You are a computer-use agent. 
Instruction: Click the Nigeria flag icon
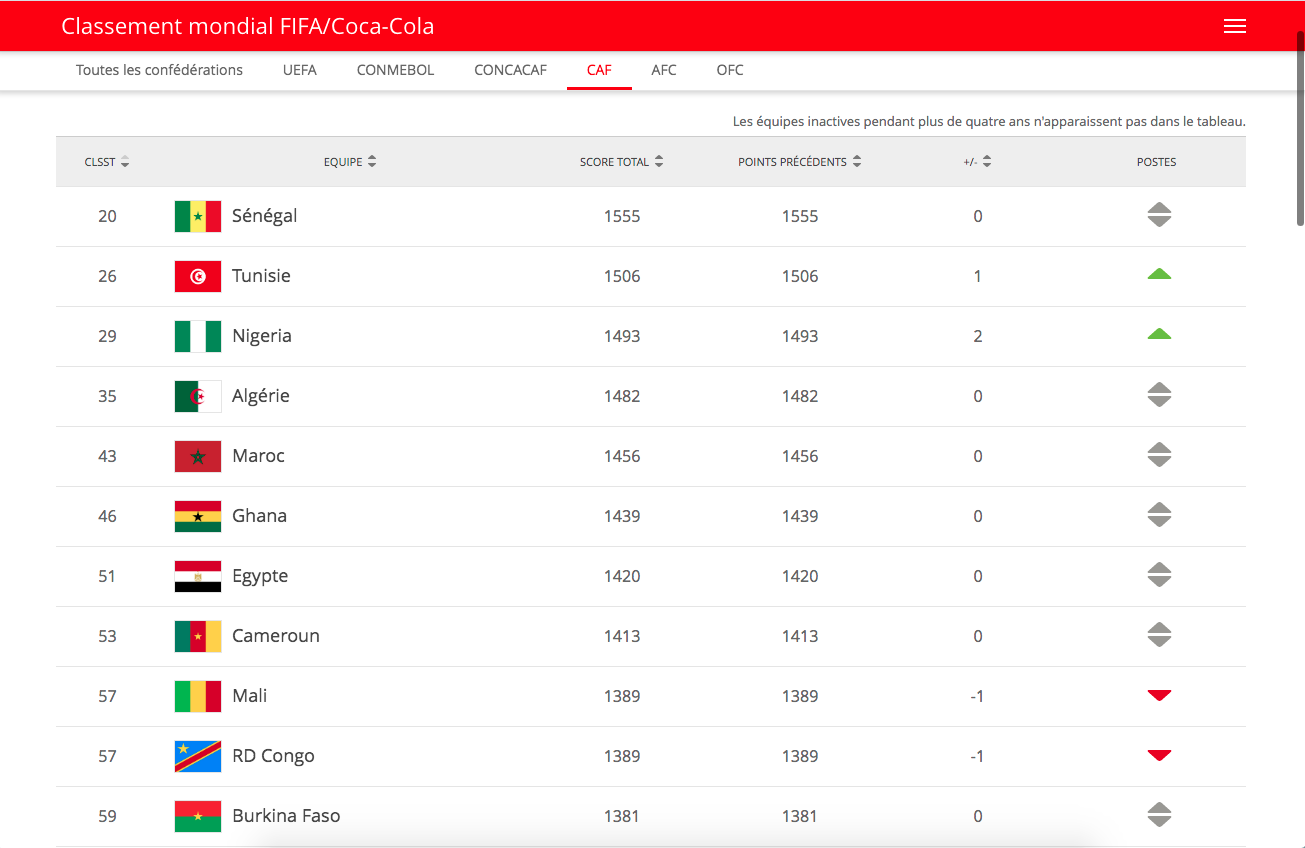tap(198, 336)
